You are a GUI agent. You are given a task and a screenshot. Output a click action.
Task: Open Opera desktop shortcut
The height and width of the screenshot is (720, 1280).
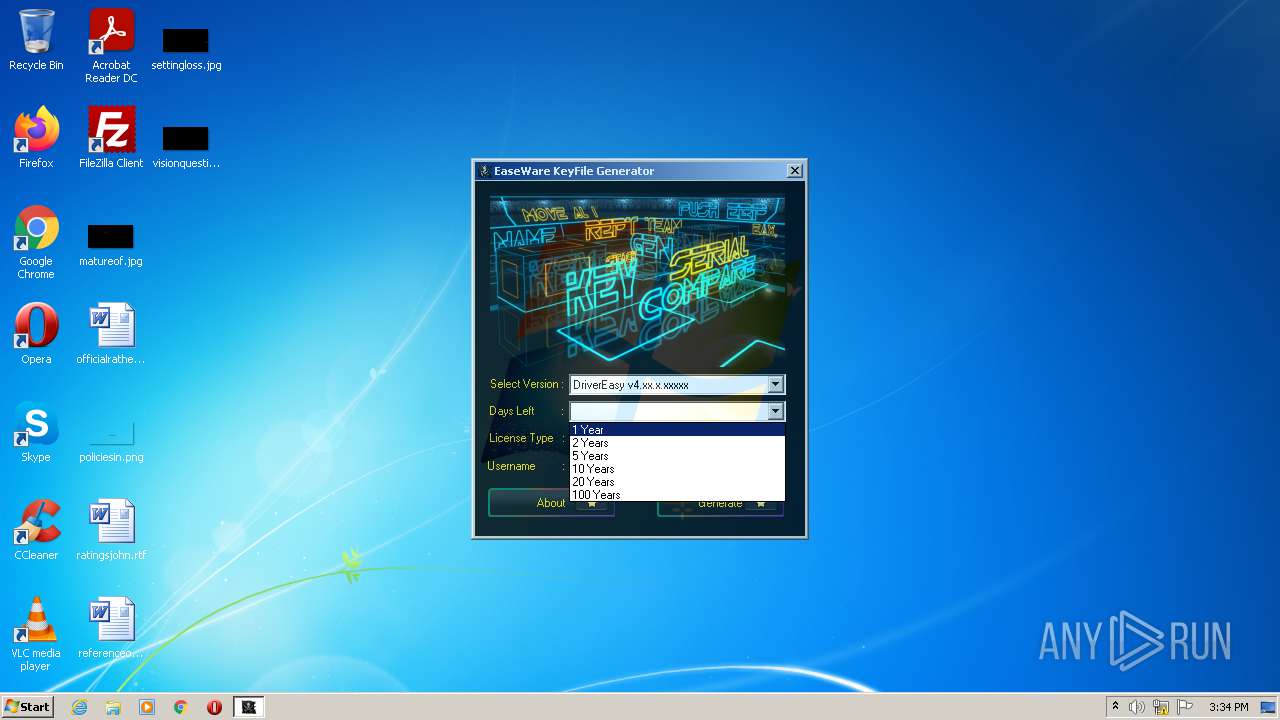coord(36,333)
